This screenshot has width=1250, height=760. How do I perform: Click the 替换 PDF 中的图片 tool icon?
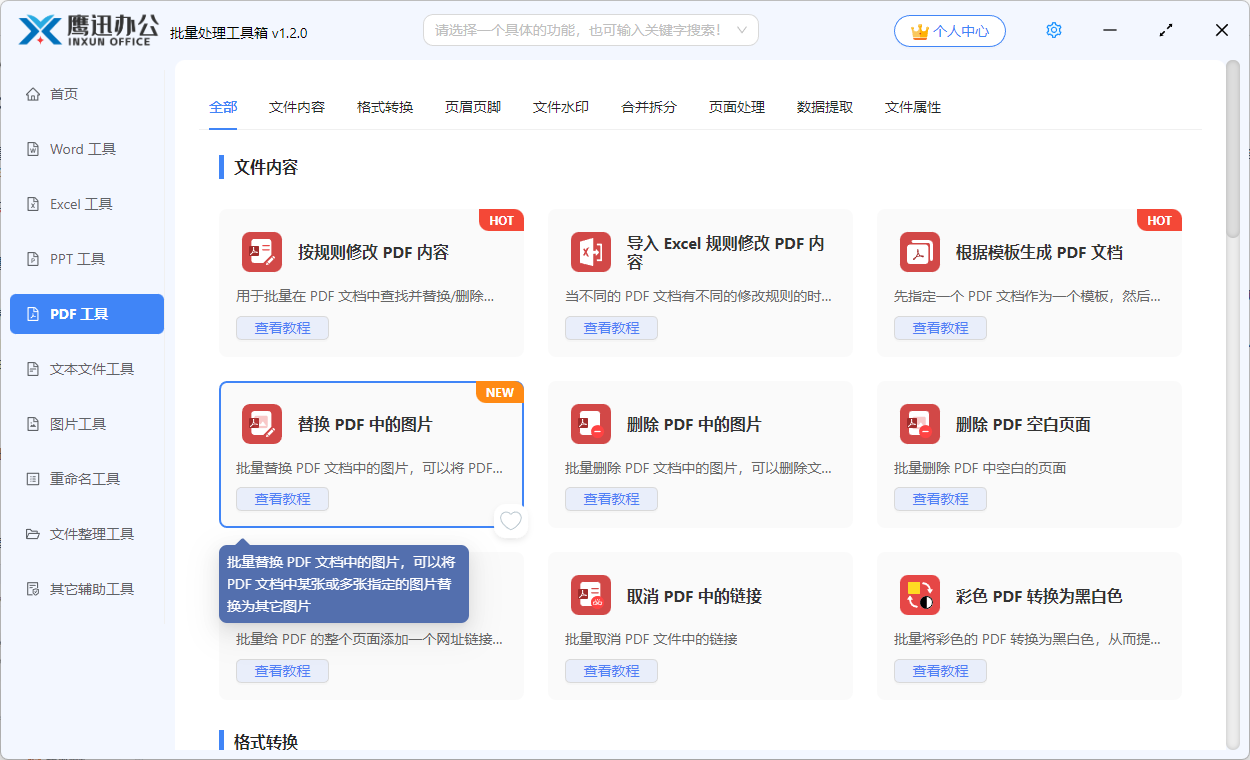pyautogui.click(x=261, y=424)
